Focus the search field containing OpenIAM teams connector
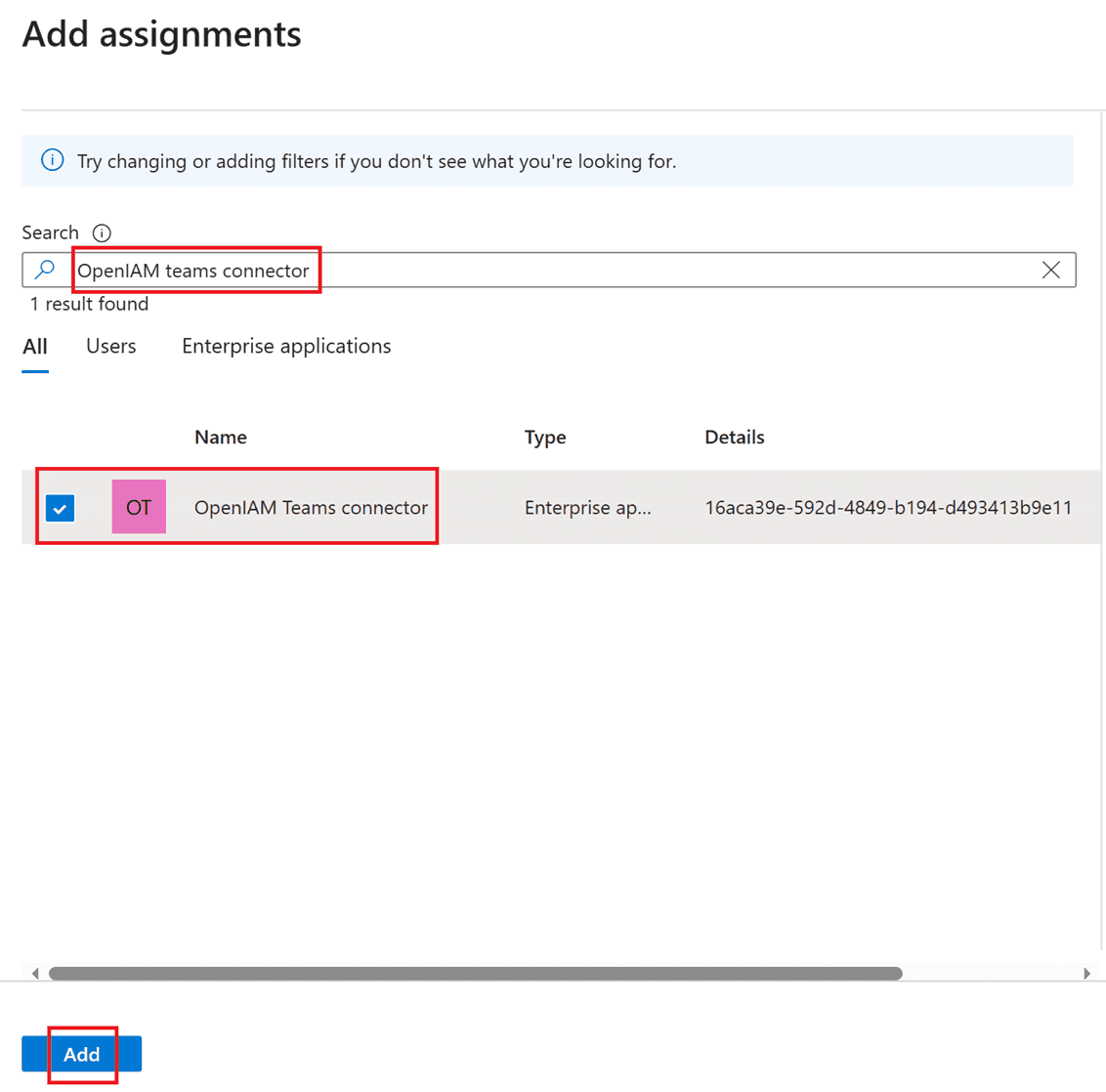 tap(547, 271)
